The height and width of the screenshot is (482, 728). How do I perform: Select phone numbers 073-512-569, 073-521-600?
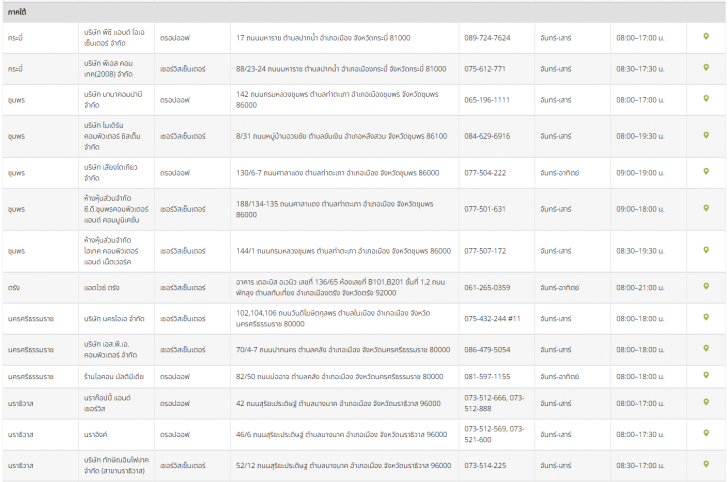click(x=494, y=435)
